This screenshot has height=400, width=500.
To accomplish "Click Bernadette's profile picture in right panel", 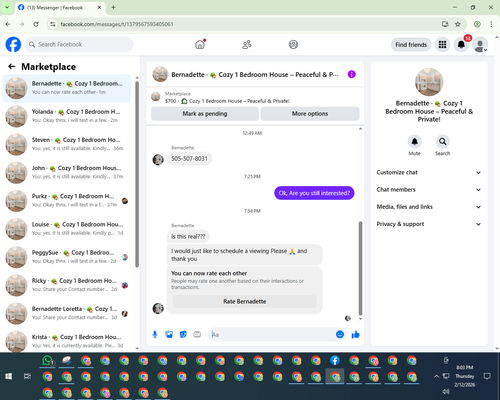I will (429, 82).
